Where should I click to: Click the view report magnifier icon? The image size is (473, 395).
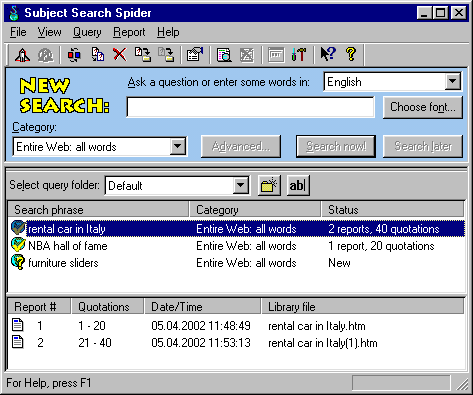click(224, 55)
